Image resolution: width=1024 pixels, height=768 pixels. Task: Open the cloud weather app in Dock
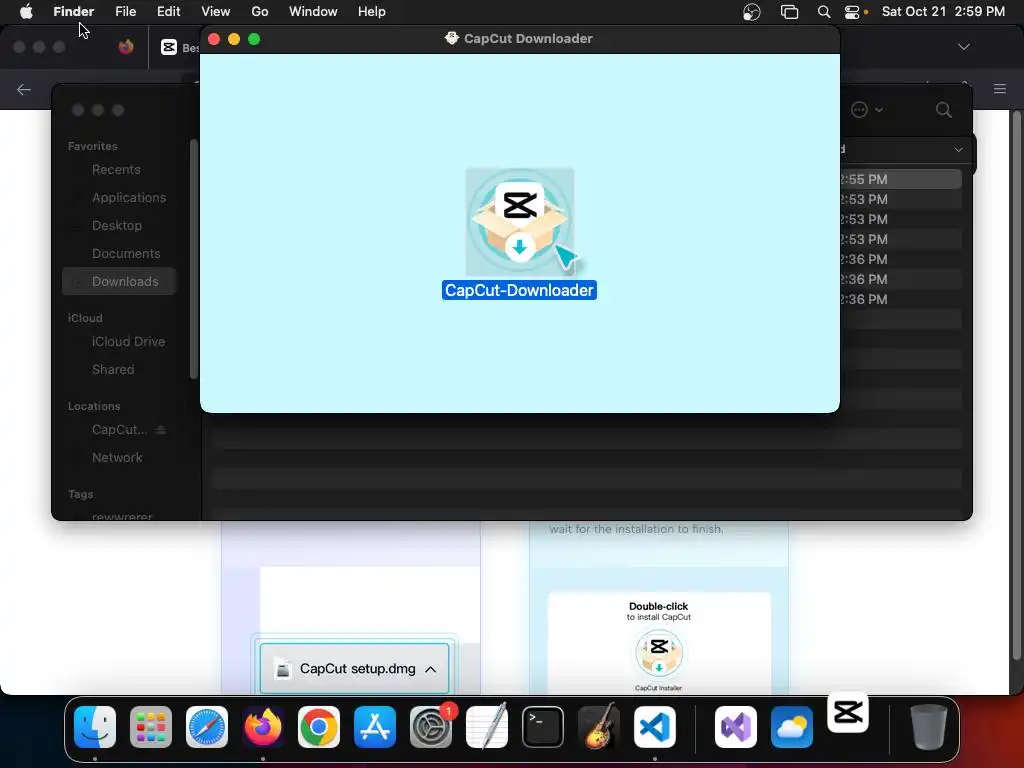[792, 727]
